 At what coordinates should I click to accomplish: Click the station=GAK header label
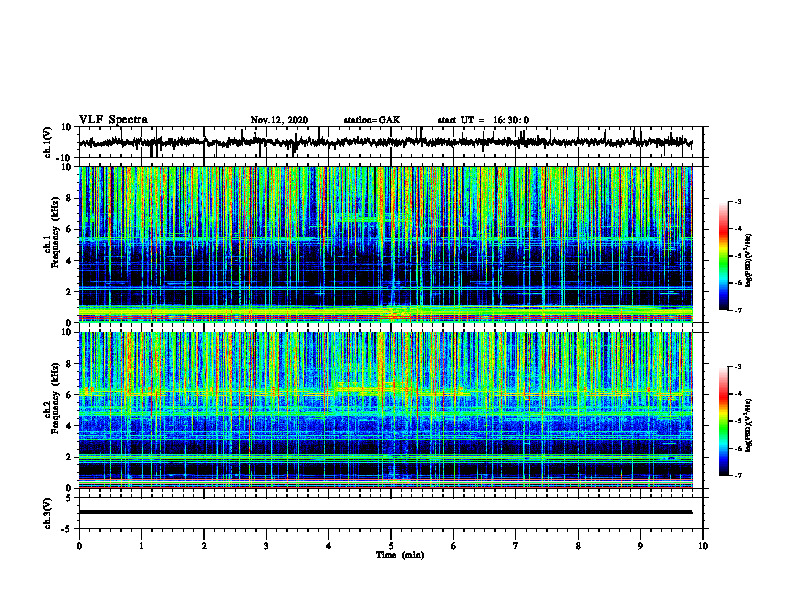(372, 120)
